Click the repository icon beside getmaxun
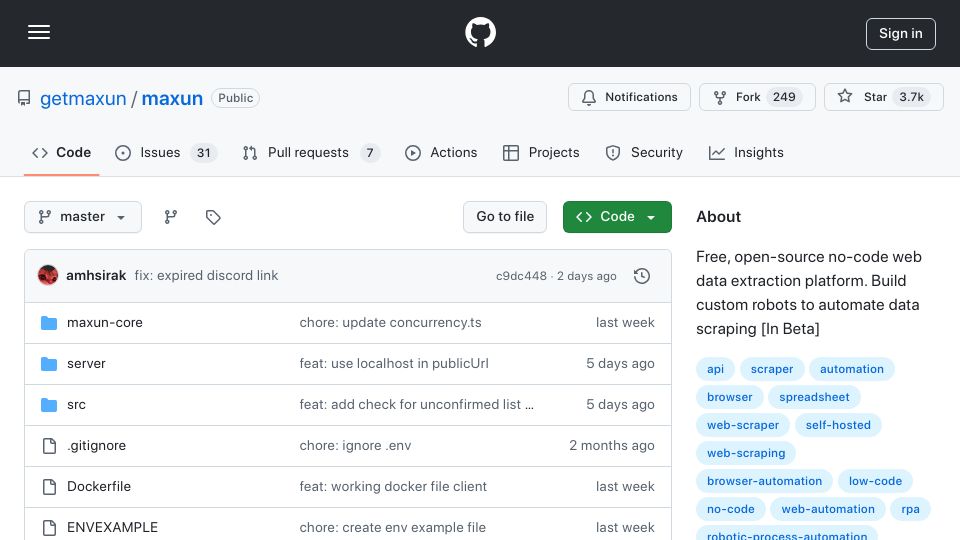960x540 pixels. tap(24, 98)
